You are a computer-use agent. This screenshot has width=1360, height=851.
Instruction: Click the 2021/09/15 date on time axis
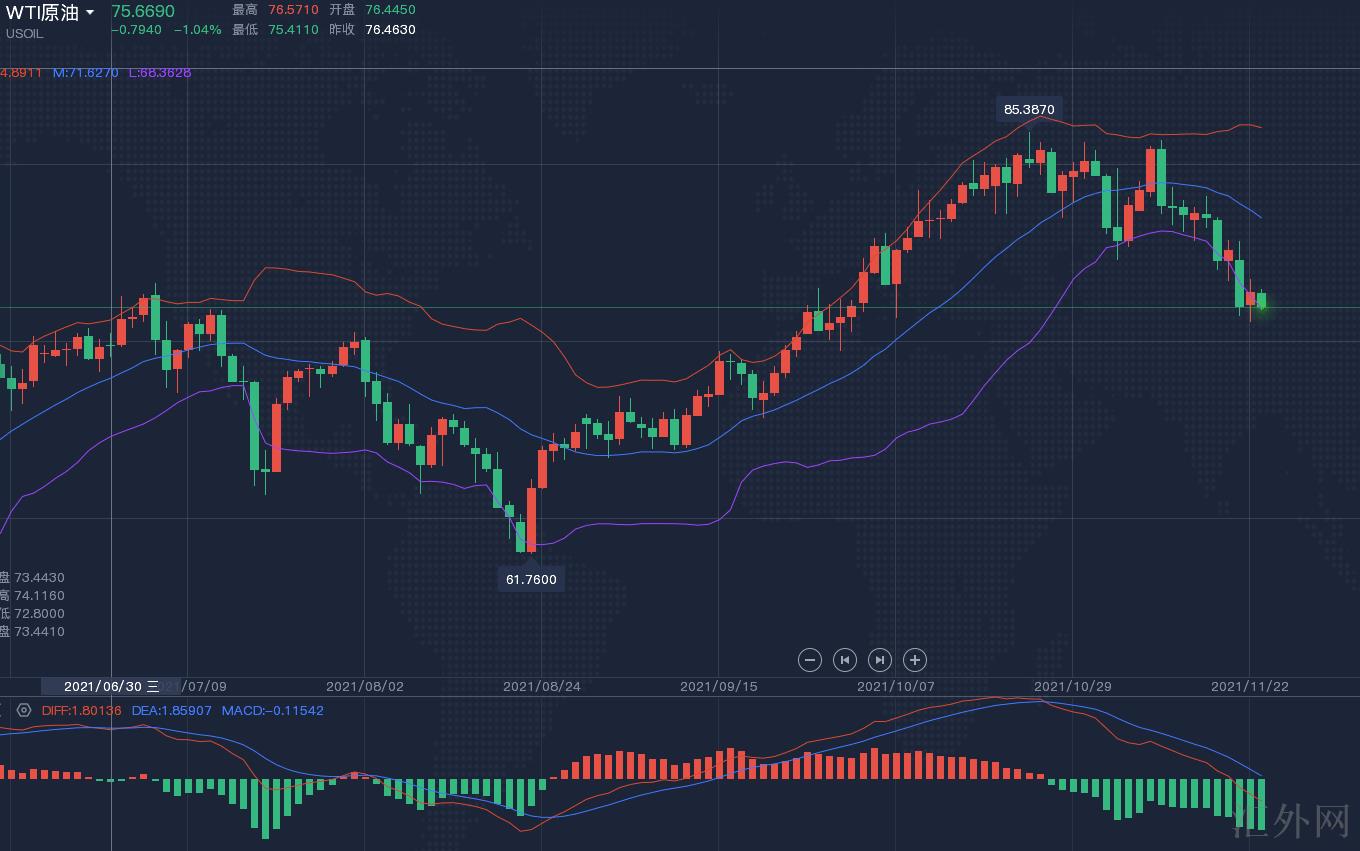coord(718,686)
